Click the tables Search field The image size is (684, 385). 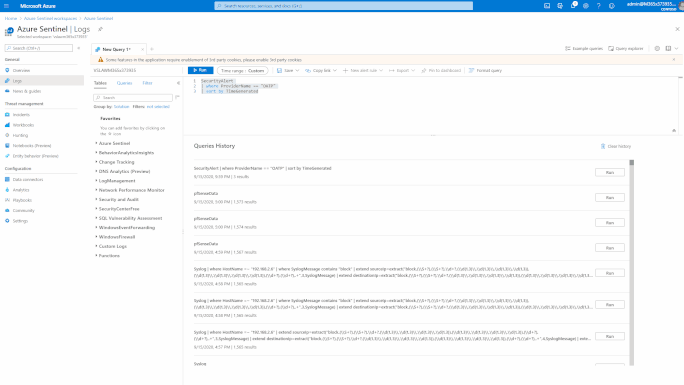[133, 98]
